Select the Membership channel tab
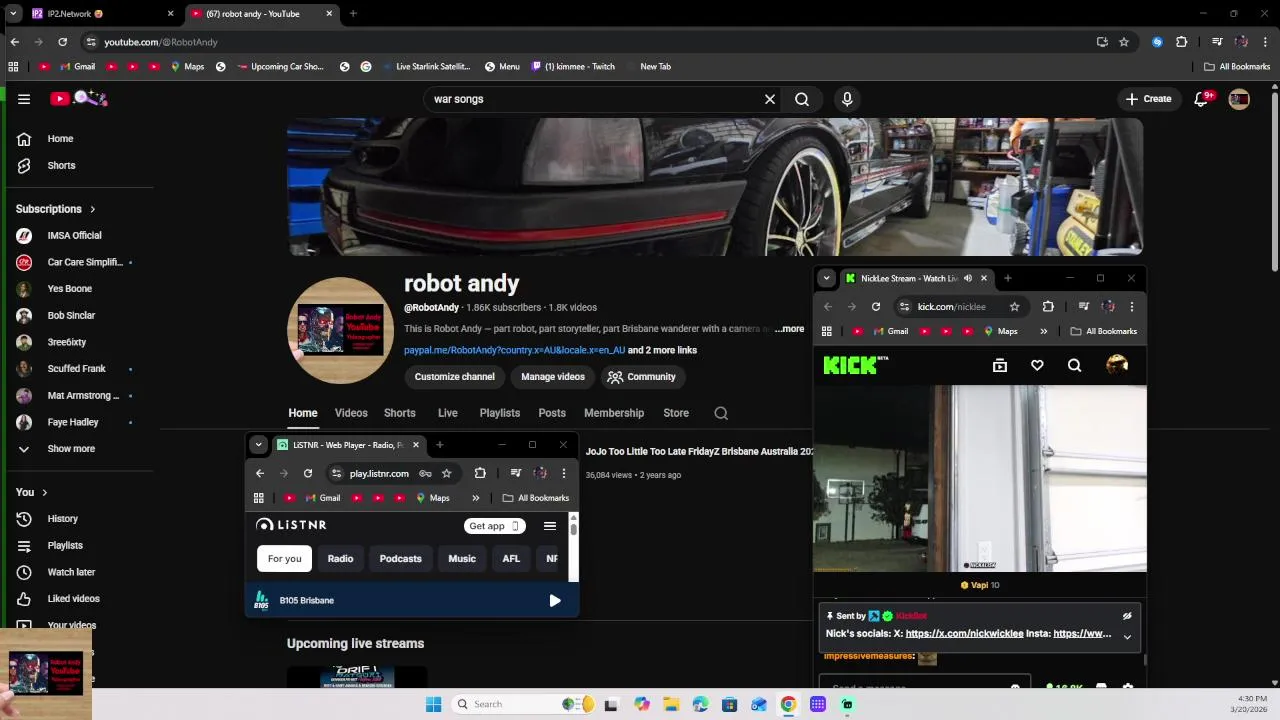This screenshot has height=720, width=1280. click(614, 413)
